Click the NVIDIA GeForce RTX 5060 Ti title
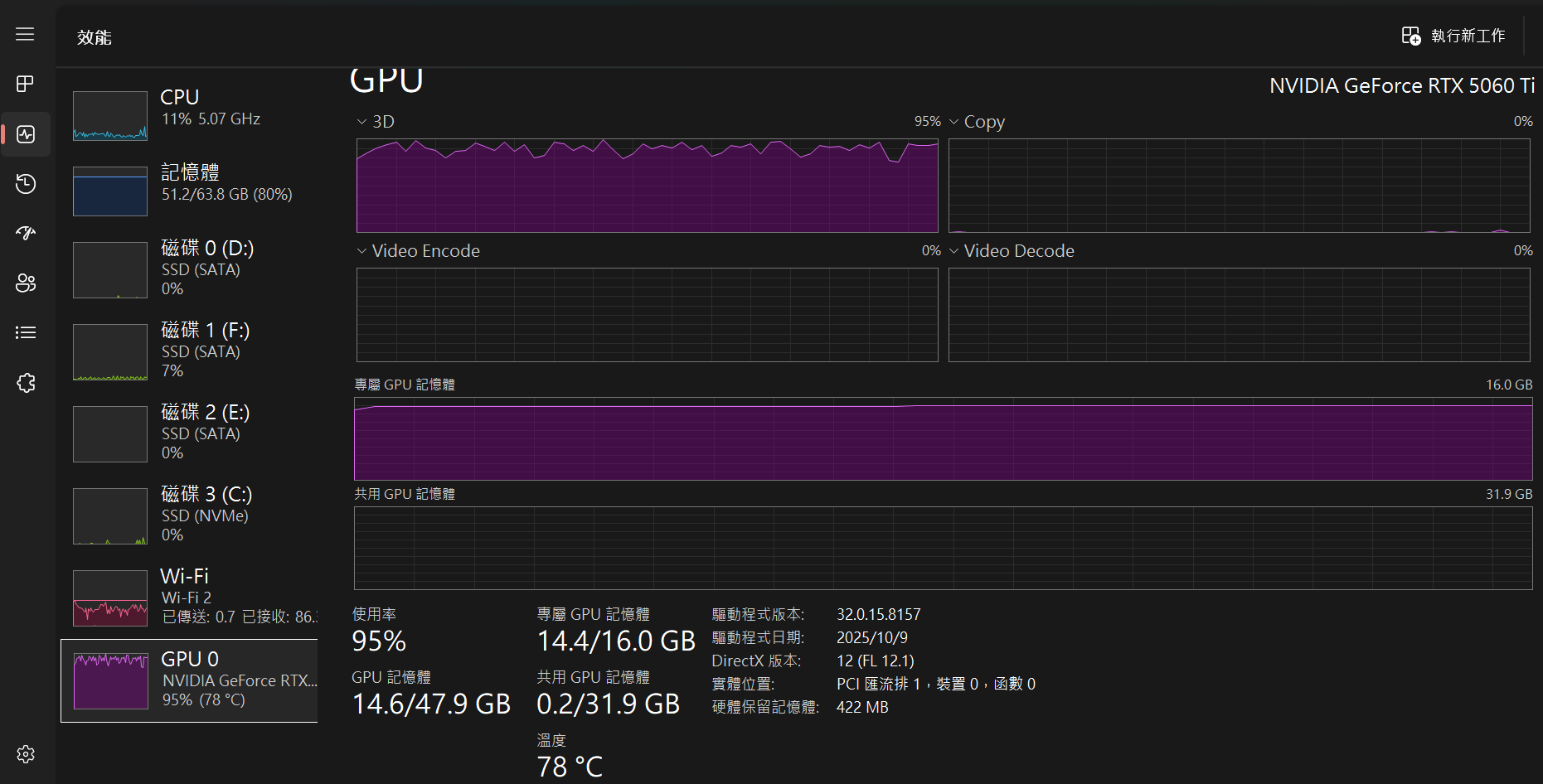This screenshot has width=1543, height=784. tap(1402, 85)
